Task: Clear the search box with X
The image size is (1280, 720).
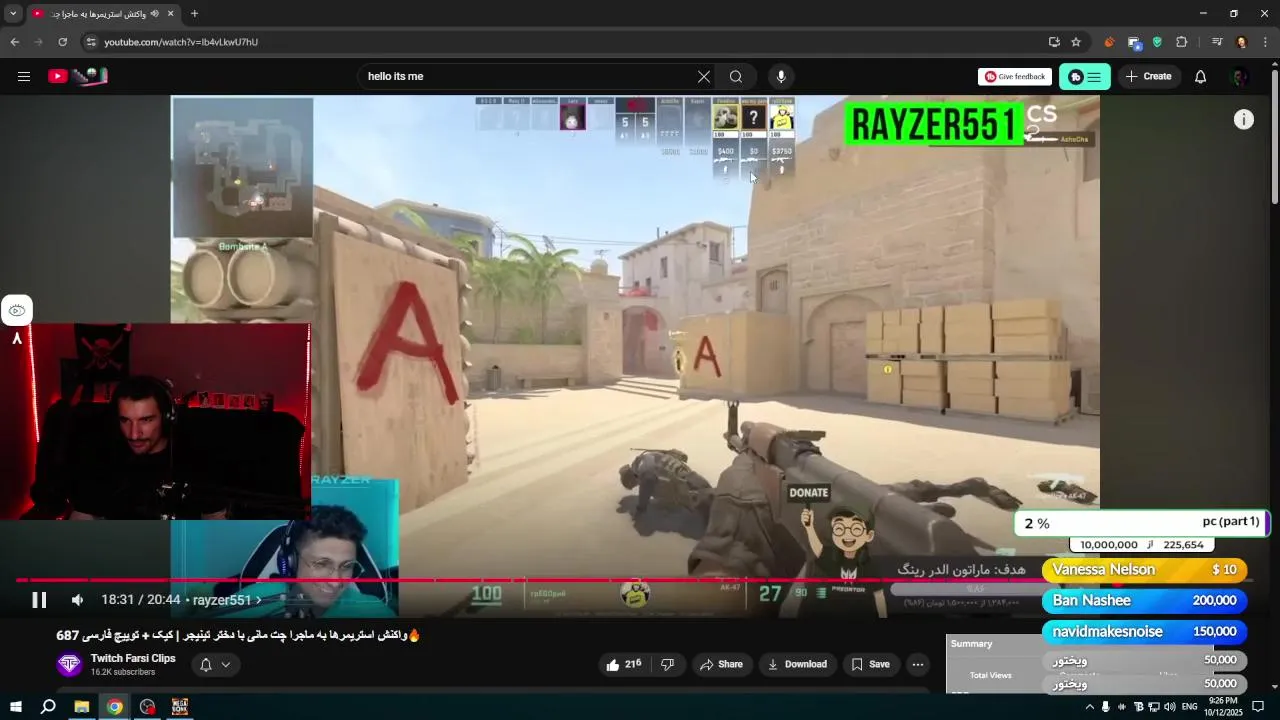Action: point(704,77)
